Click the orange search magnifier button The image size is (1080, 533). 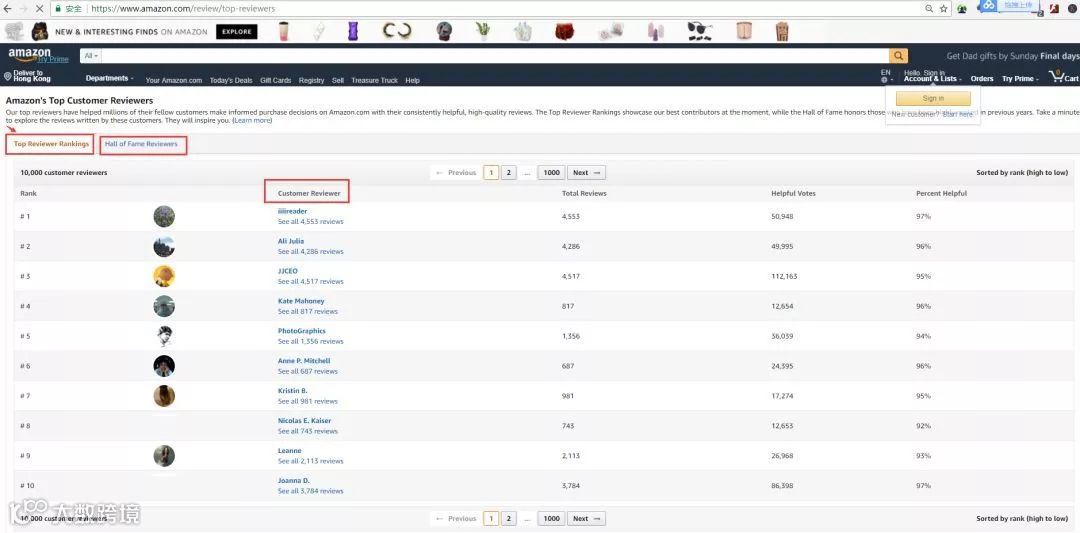click(898, 56)
